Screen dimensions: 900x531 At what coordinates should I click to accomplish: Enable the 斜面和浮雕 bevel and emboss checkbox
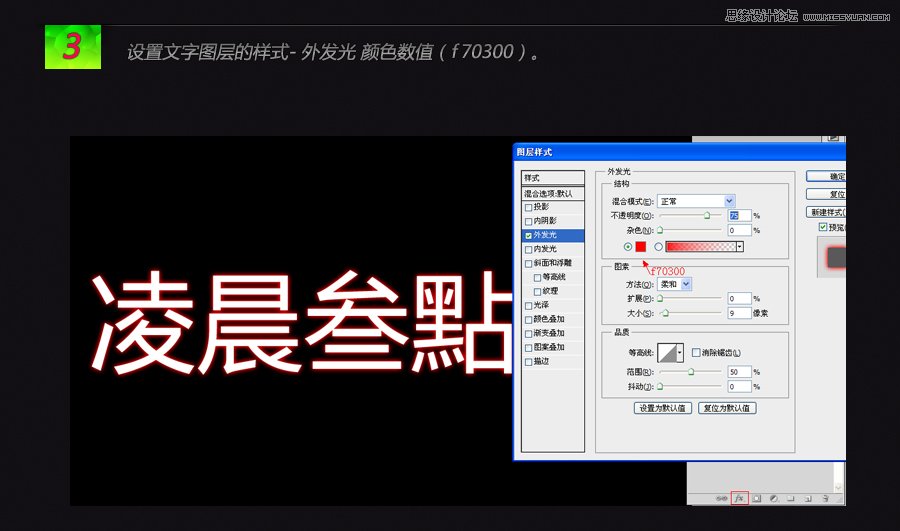[x=529, y=263]
